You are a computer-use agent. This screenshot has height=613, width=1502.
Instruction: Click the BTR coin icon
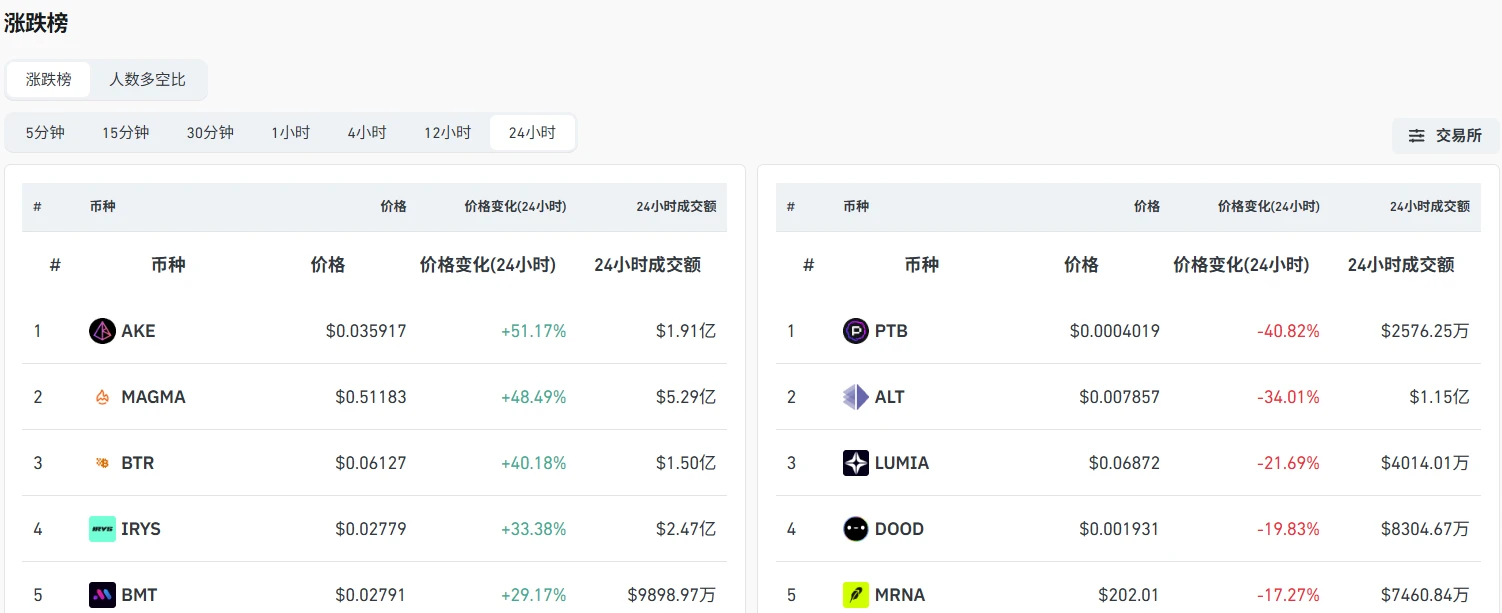102,463
